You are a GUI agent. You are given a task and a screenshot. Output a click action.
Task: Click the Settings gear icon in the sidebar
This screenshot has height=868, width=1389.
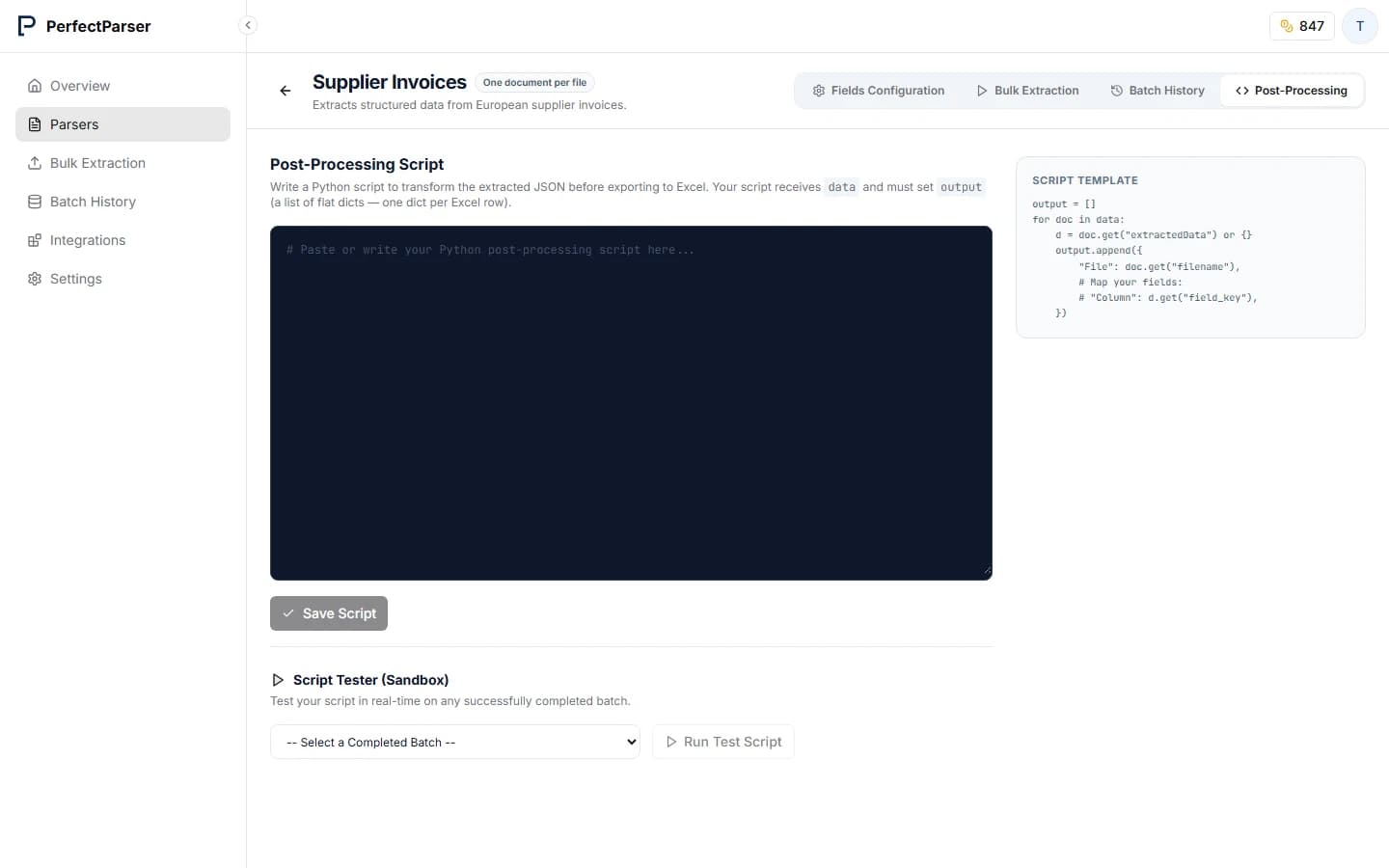[x=35, y=279]
